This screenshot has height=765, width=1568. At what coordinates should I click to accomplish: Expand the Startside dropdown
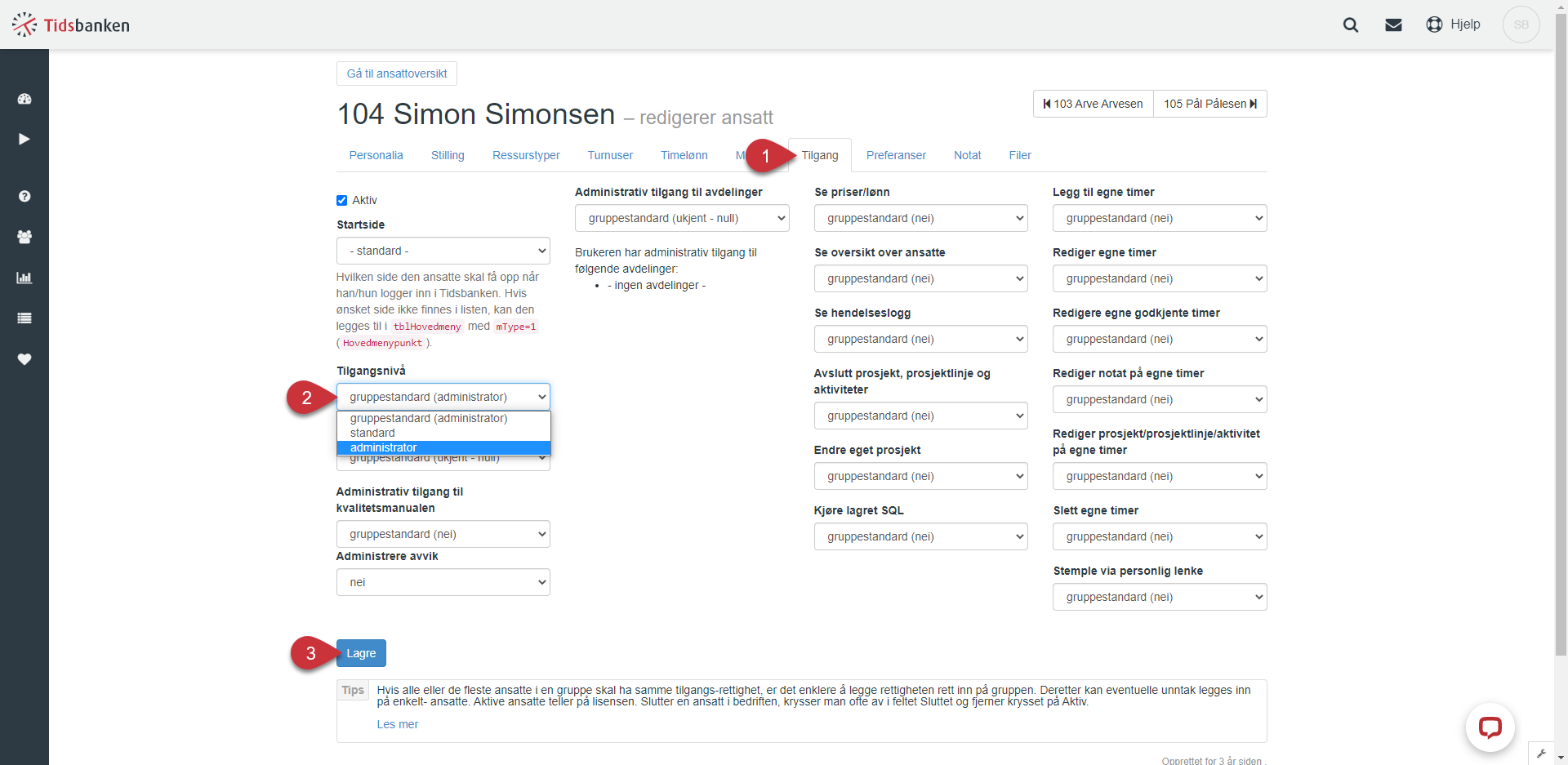click(443, 251)
